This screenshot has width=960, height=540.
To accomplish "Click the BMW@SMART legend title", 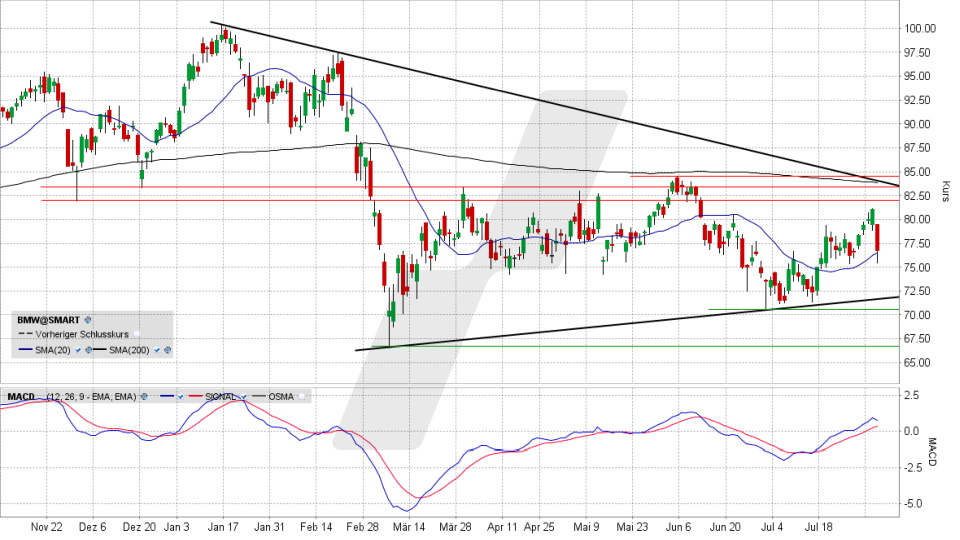I will (x=48, y=320).
